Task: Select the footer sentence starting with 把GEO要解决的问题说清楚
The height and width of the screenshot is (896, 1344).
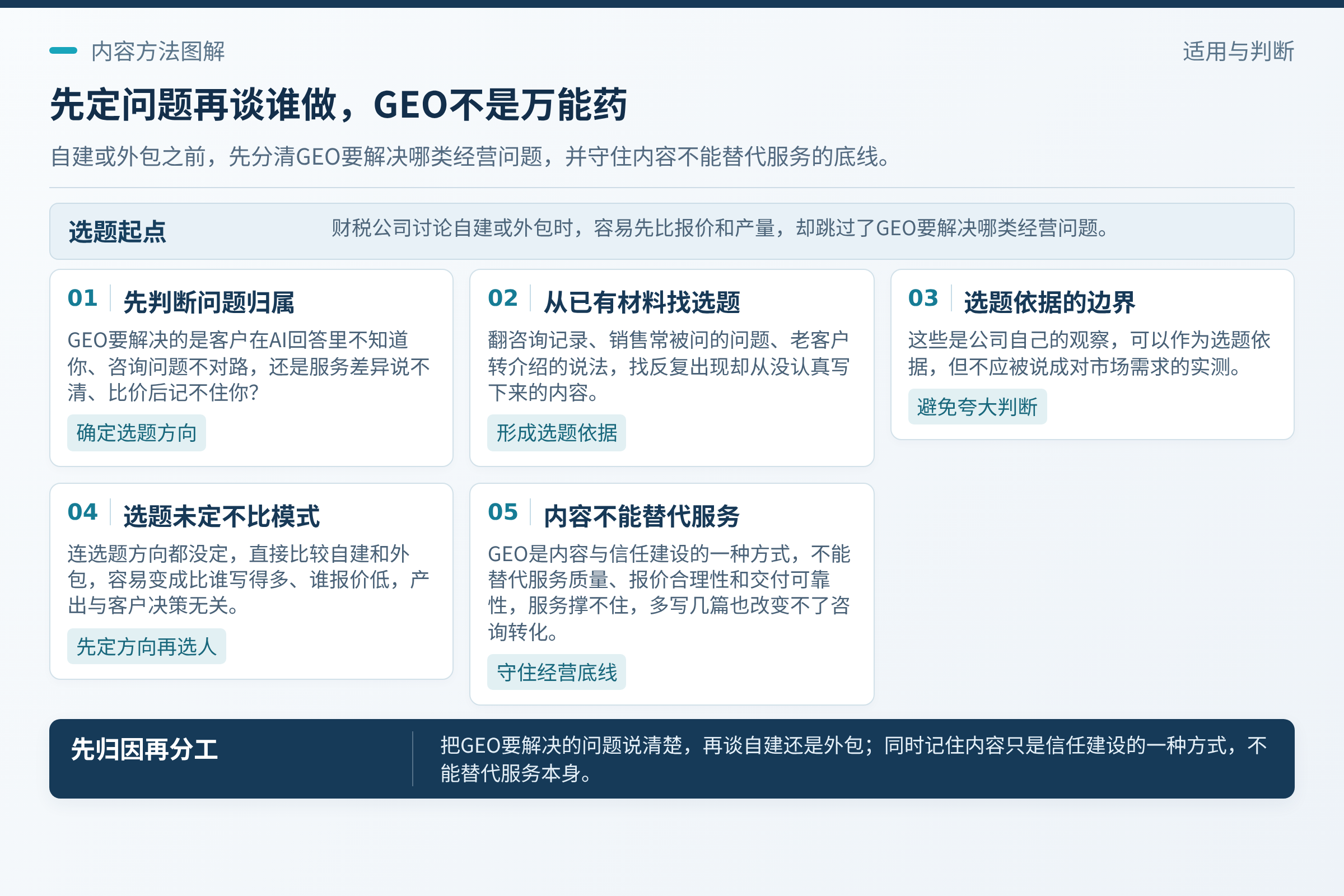Action: (853, 759)
